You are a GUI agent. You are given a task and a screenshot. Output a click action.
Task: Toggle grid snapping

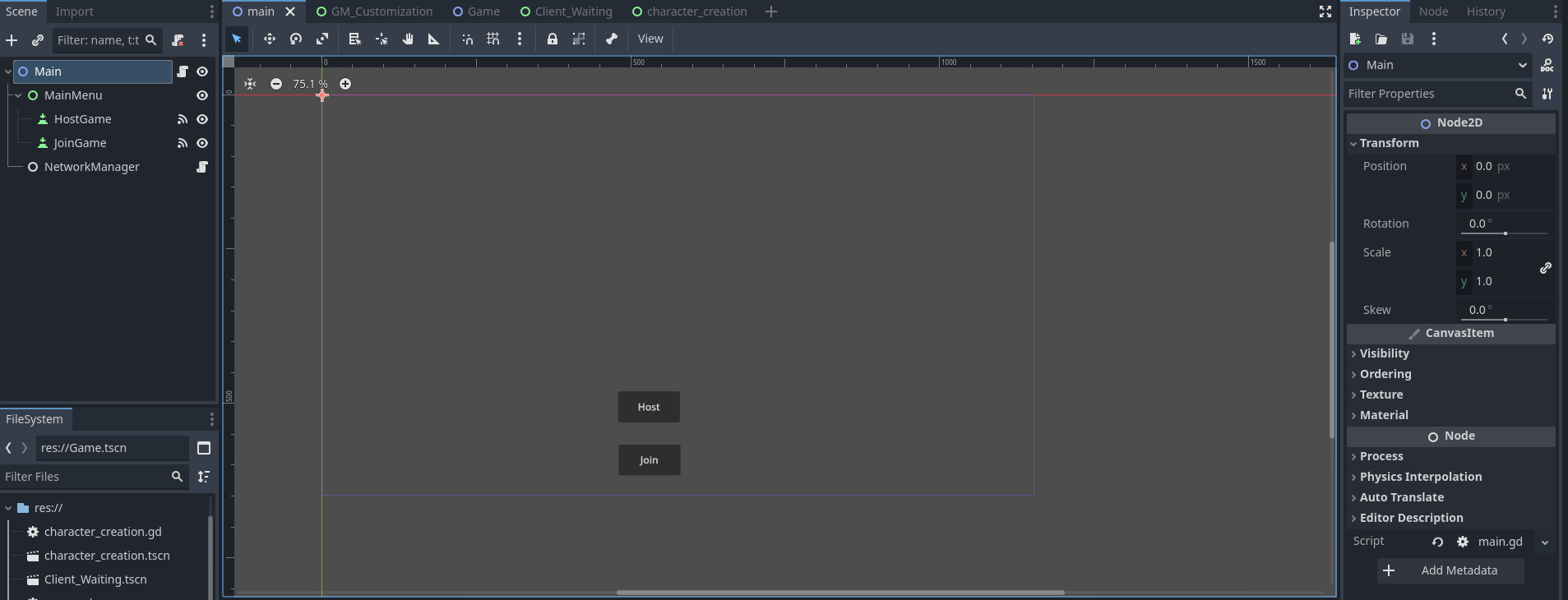coord(493,39)
